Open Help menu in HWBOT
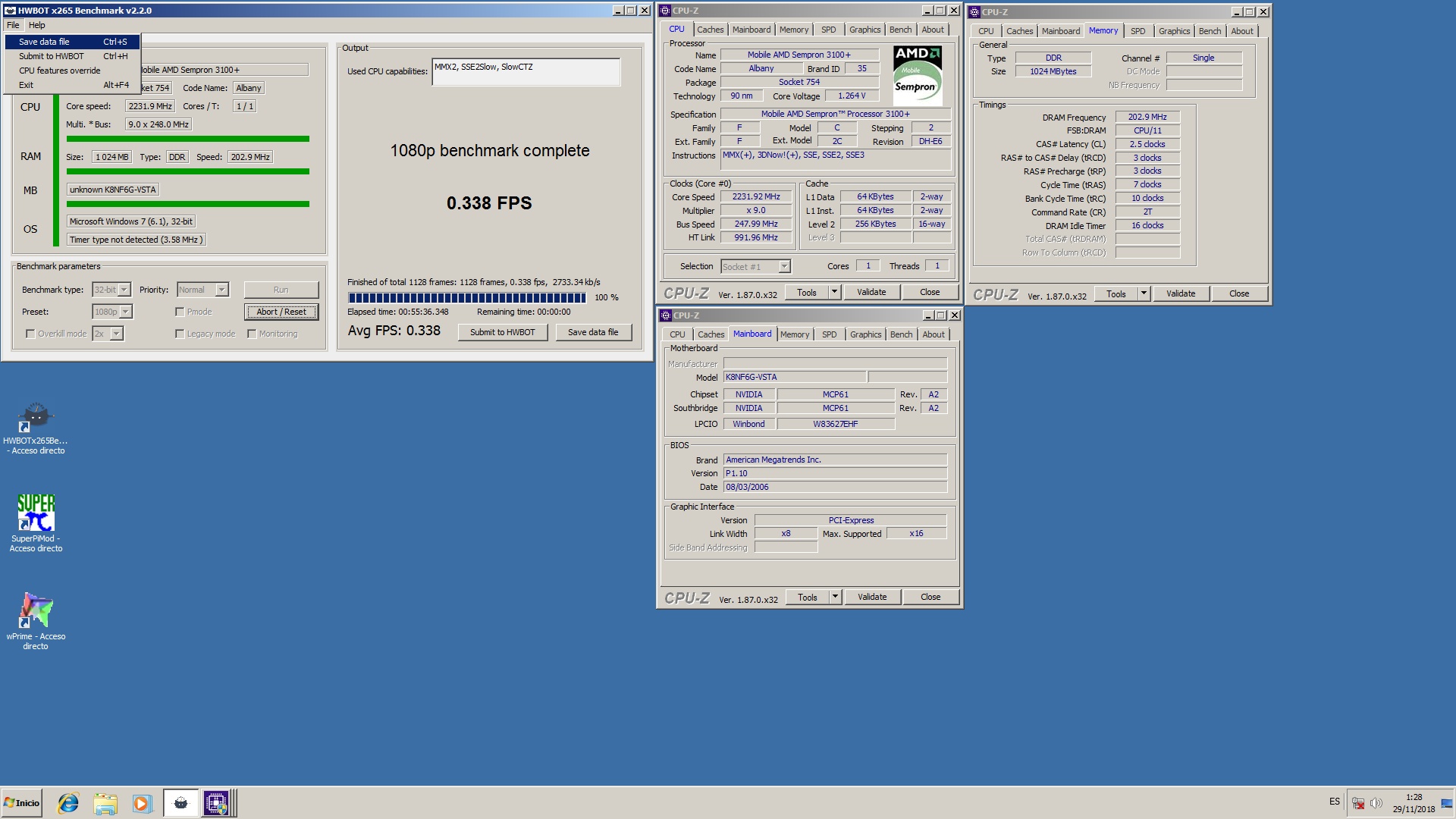This screenshot has height=819, width=1456. tap(36, 25)
